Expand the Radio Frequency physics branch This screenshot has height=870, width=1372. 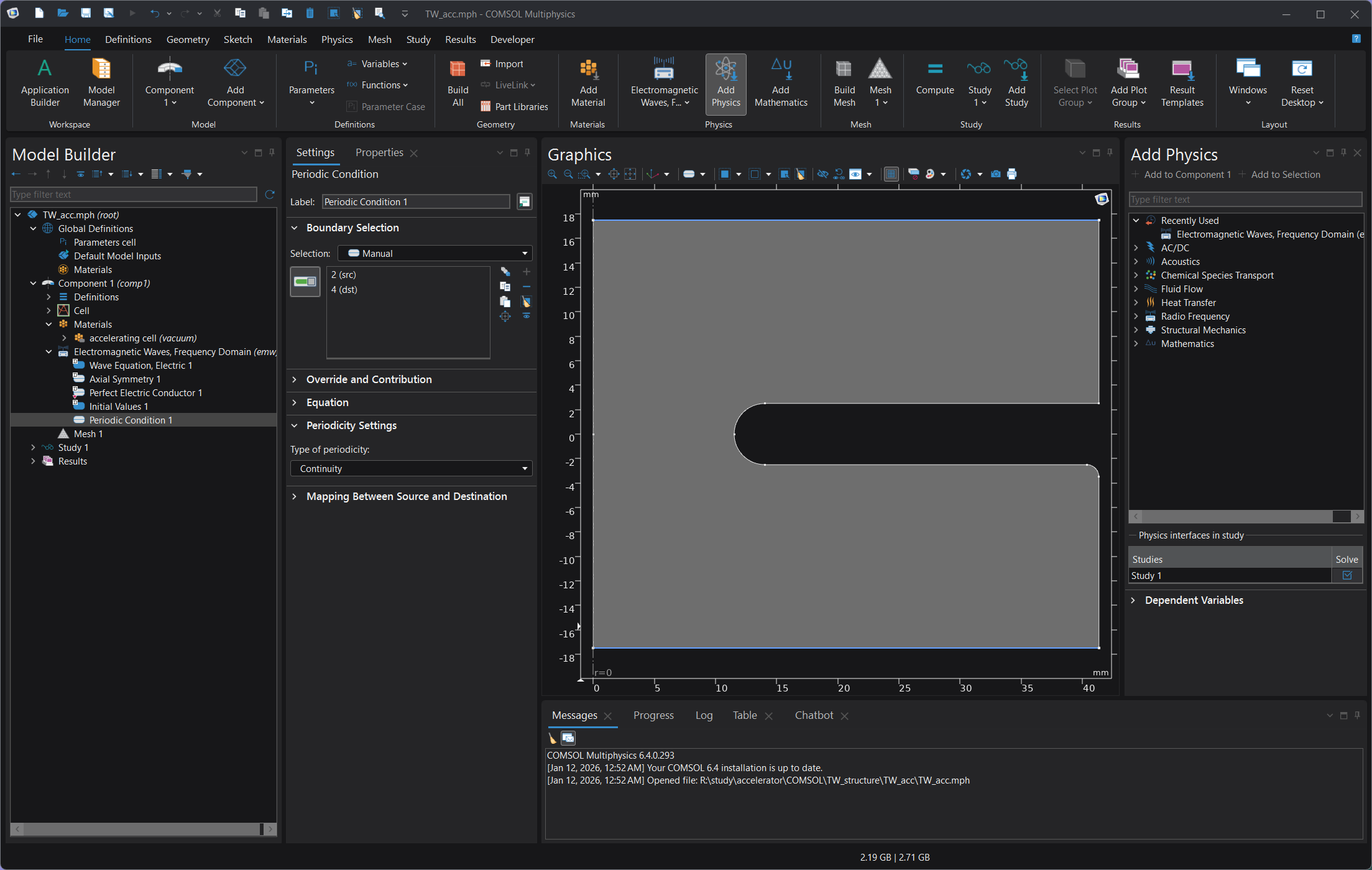[1136, 316]
